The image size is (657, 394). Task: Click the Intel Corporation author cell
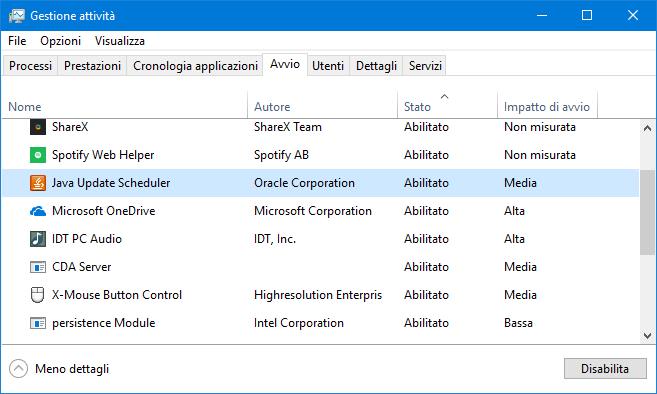click(299, 323)
